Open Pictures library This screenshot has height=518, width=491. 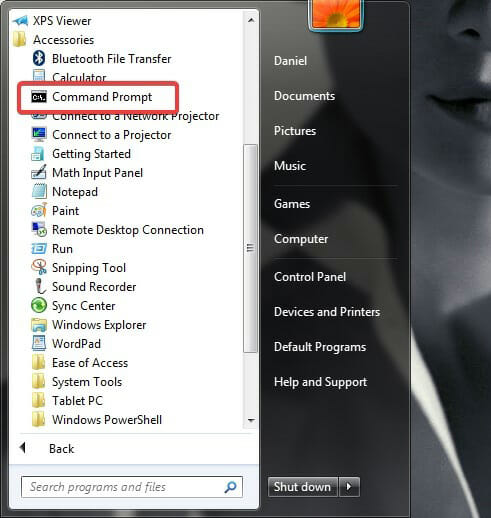click(x=295, y=131)
